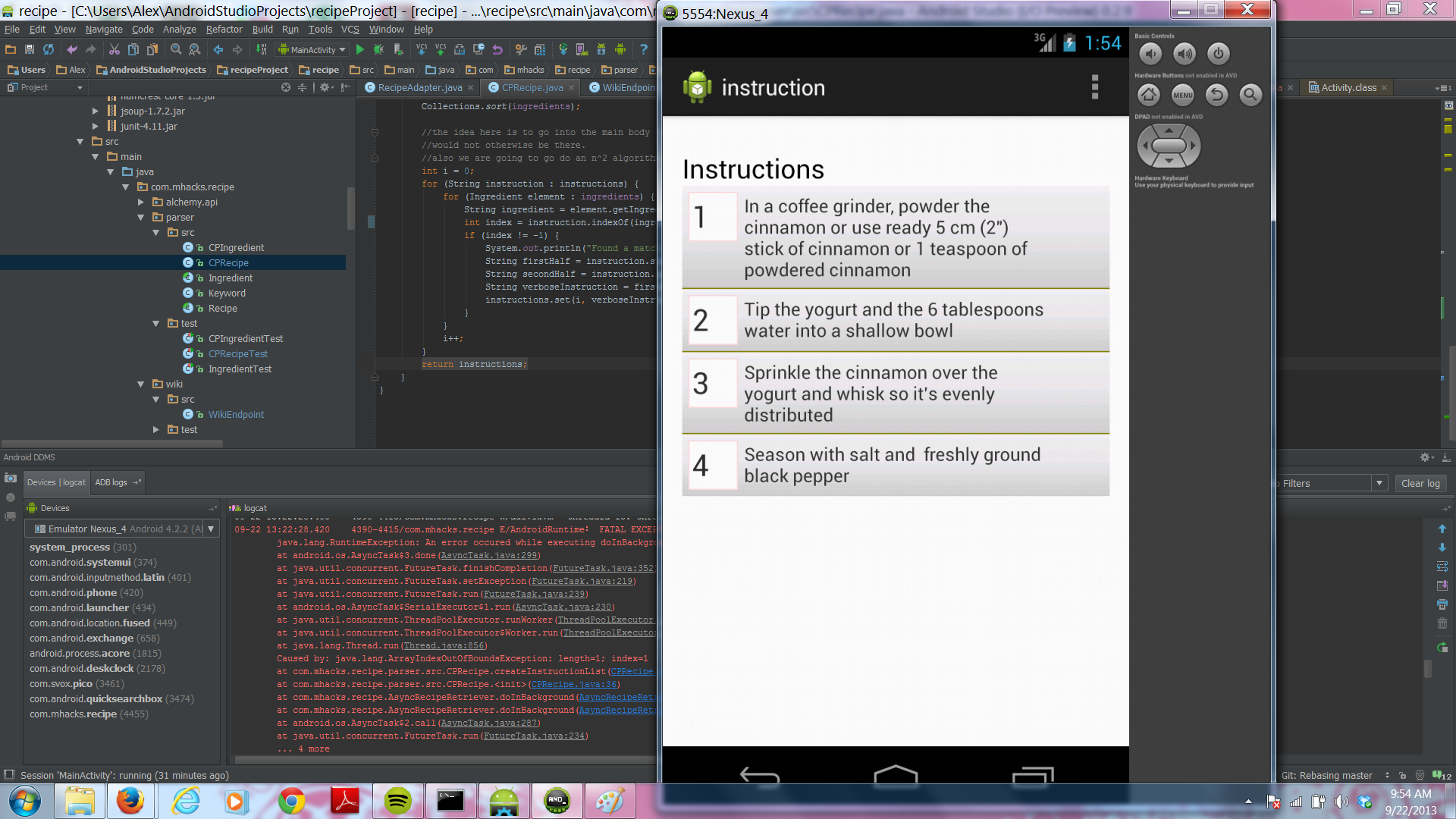
Task: Click the Debug bug icon
Action: click(378, 50)
